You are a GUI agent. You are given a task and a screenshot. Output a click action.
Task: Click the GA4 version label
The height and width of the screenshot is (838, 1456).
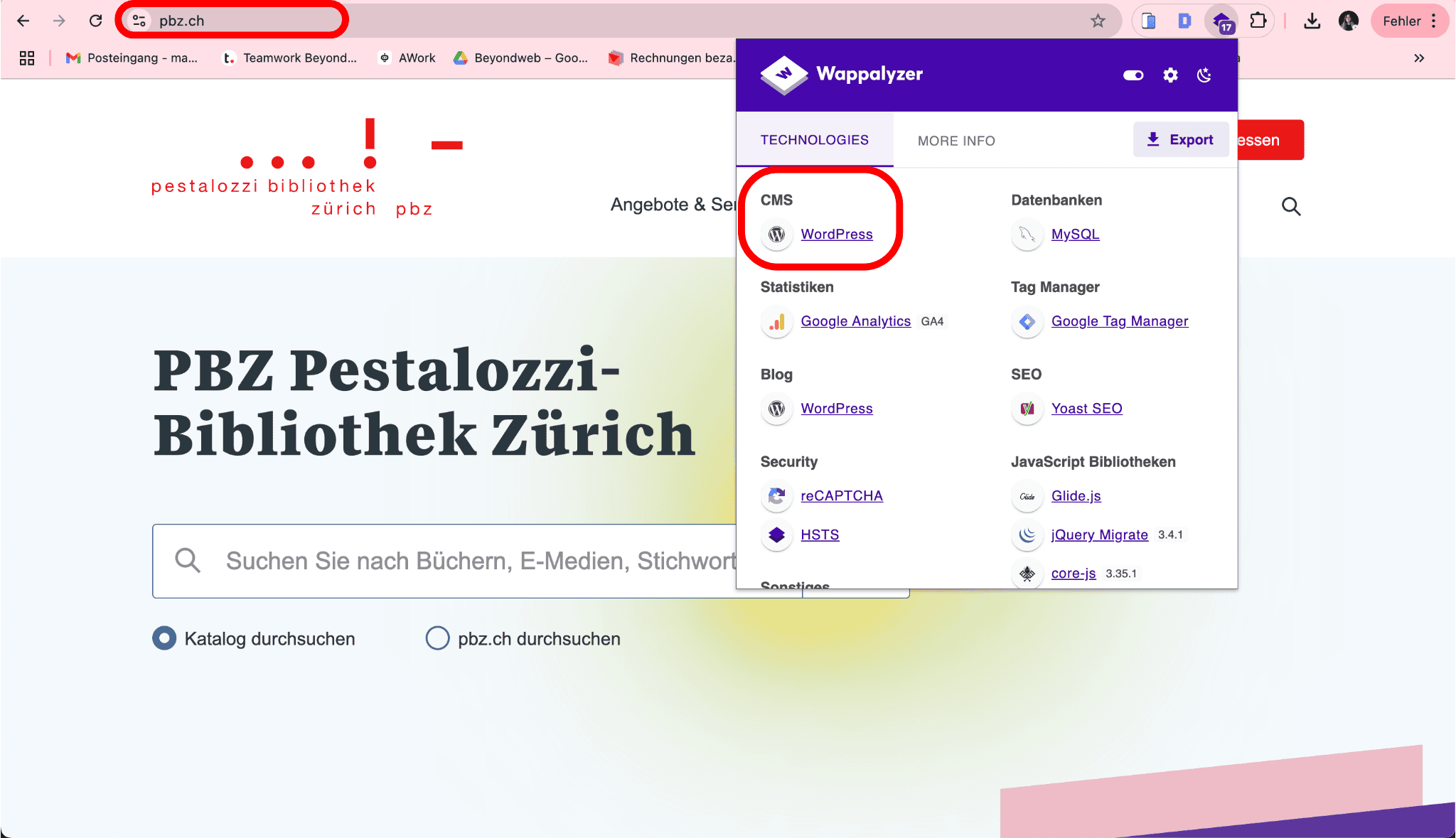click(x=932, y=321)
